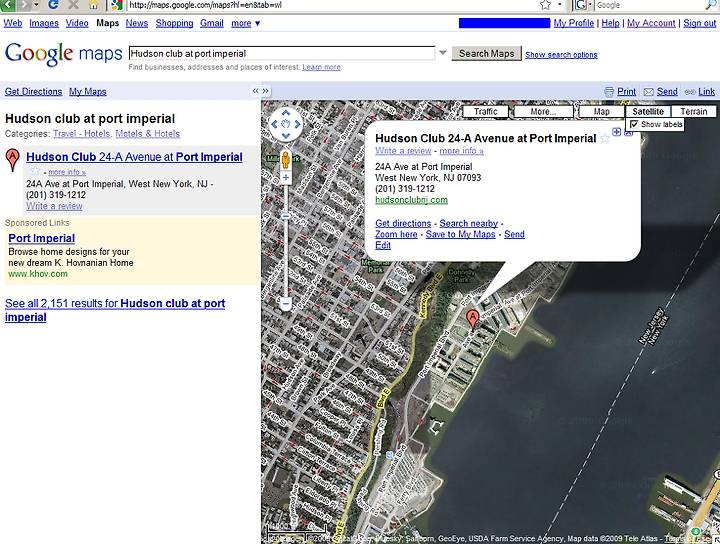This screenshot has width=720, height=544.
Task: Click the red A marker on the map
Action: [472, 319]
